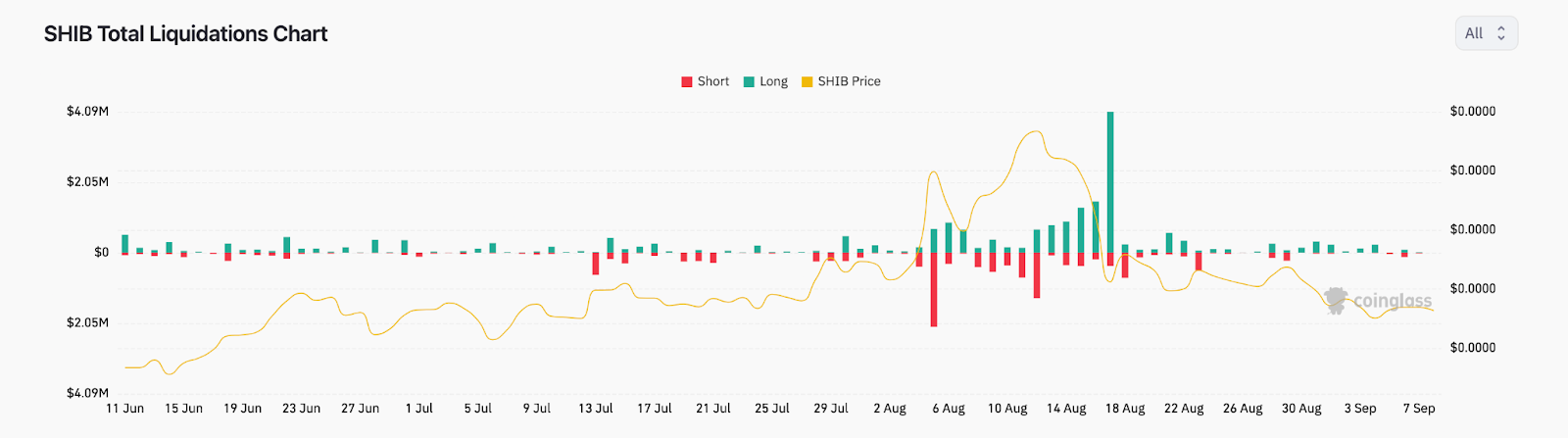
Task: Click the coinglass watermark text
Action: tap(1392, 301)
